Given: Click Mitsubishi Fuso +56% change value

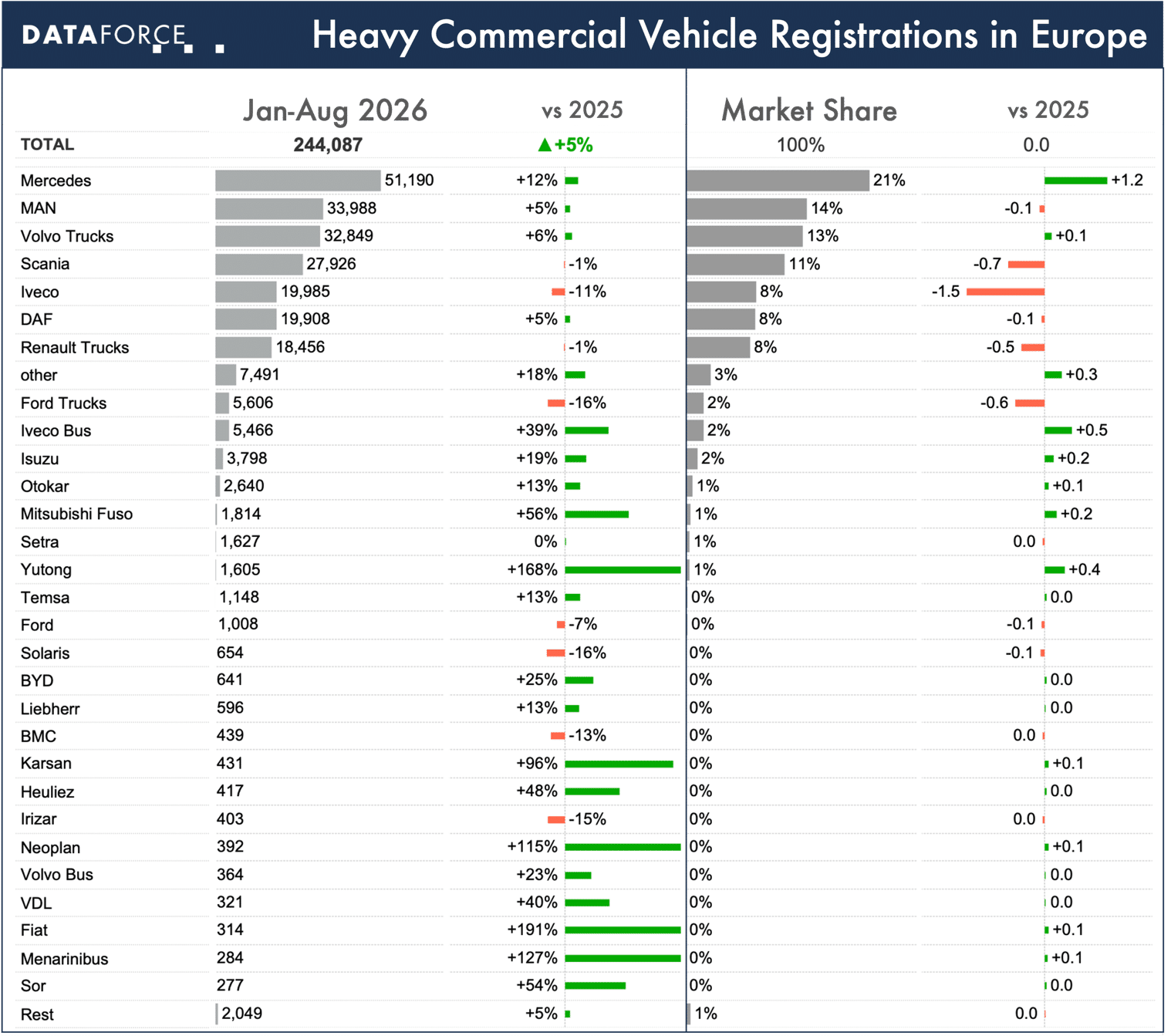Looking at the screenshot, I should (x=537, y=515).
